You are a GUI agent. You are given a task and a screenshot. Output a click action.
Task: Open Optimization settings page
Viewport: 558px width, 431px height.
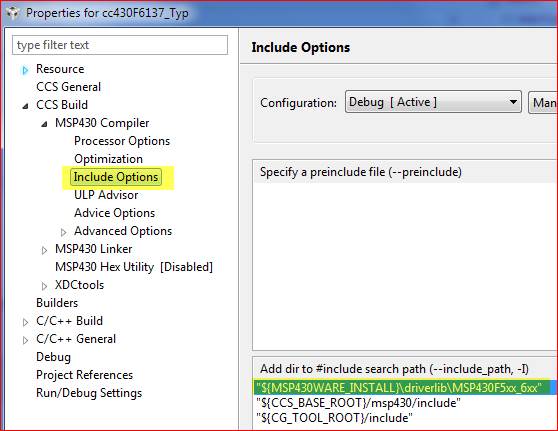[109, 159]
